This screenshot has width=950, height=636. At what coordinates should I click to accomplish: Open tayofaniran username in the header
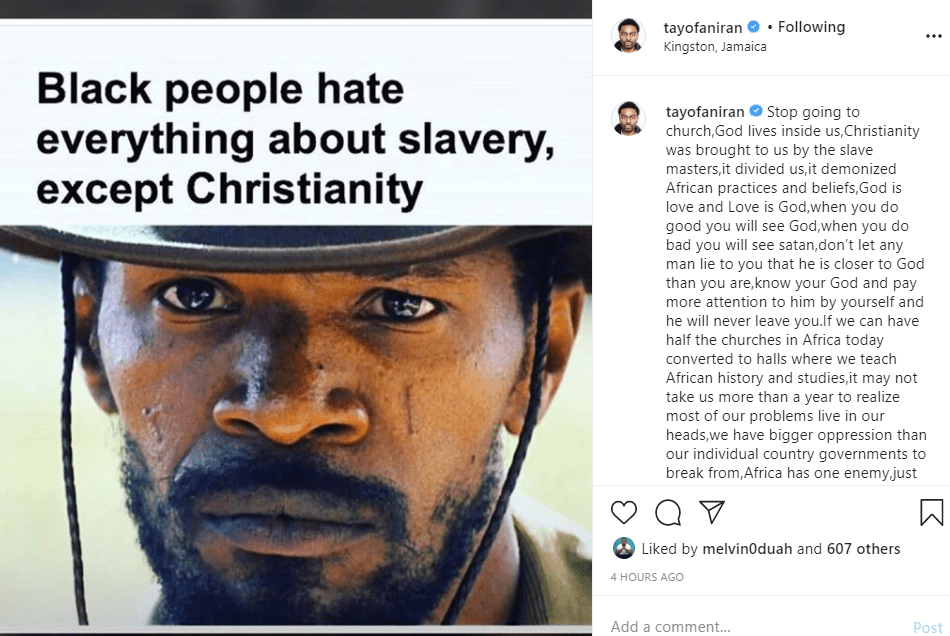pos(704,27)
